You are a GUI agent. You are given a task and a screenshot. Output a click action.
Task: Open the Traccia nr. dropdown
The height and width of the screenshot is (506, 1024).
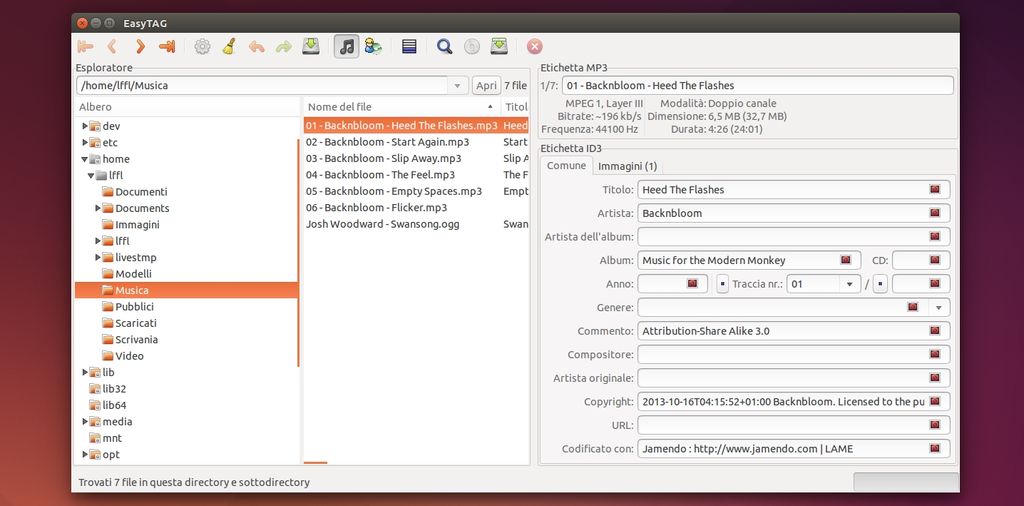(850, 284)
